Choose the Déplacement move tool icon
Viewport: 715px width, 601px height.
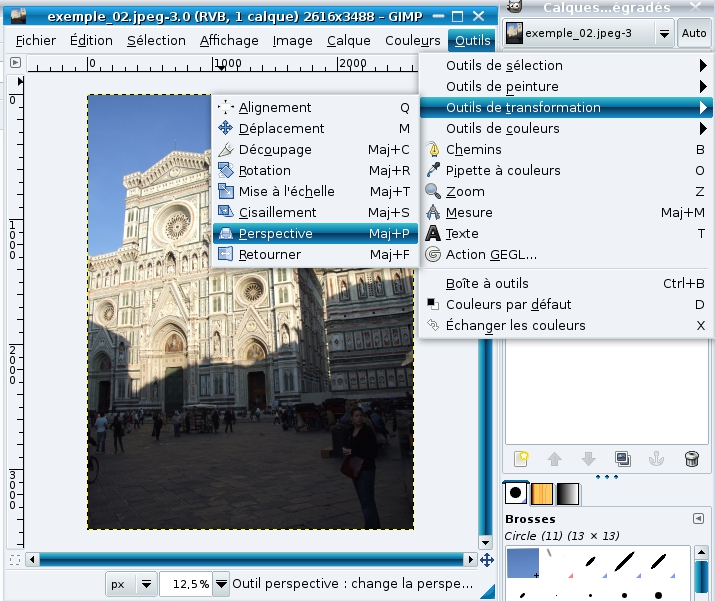pos(225,128)
